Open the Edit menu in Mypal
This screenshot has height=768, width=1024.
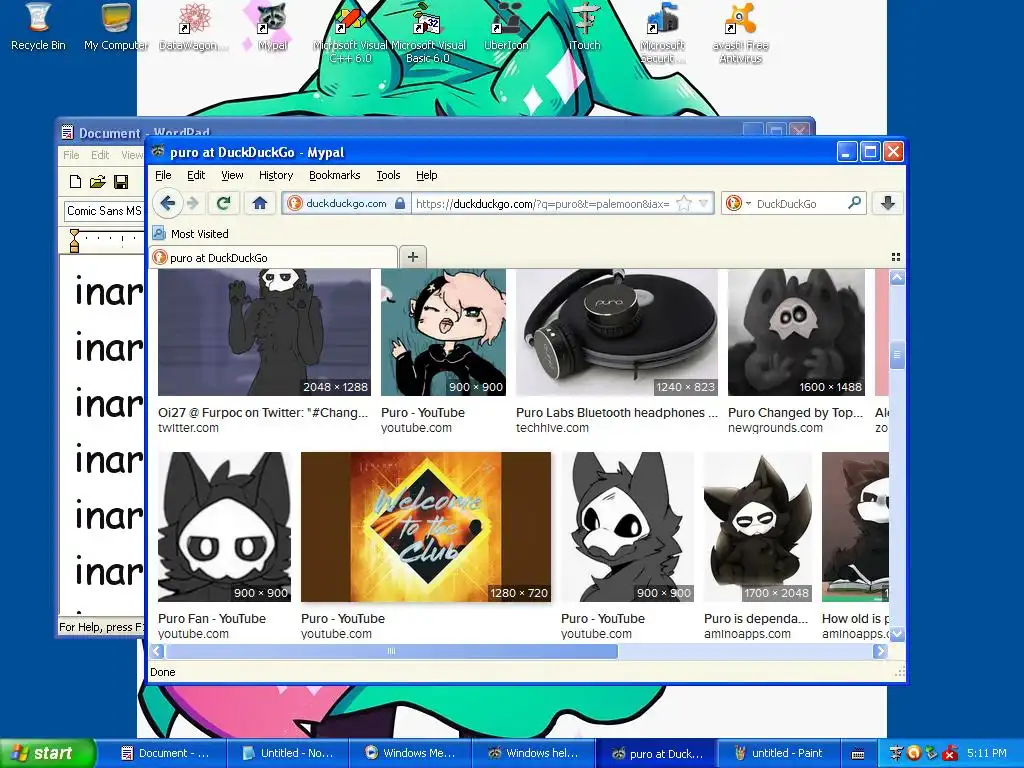click(x=196, y=175)
